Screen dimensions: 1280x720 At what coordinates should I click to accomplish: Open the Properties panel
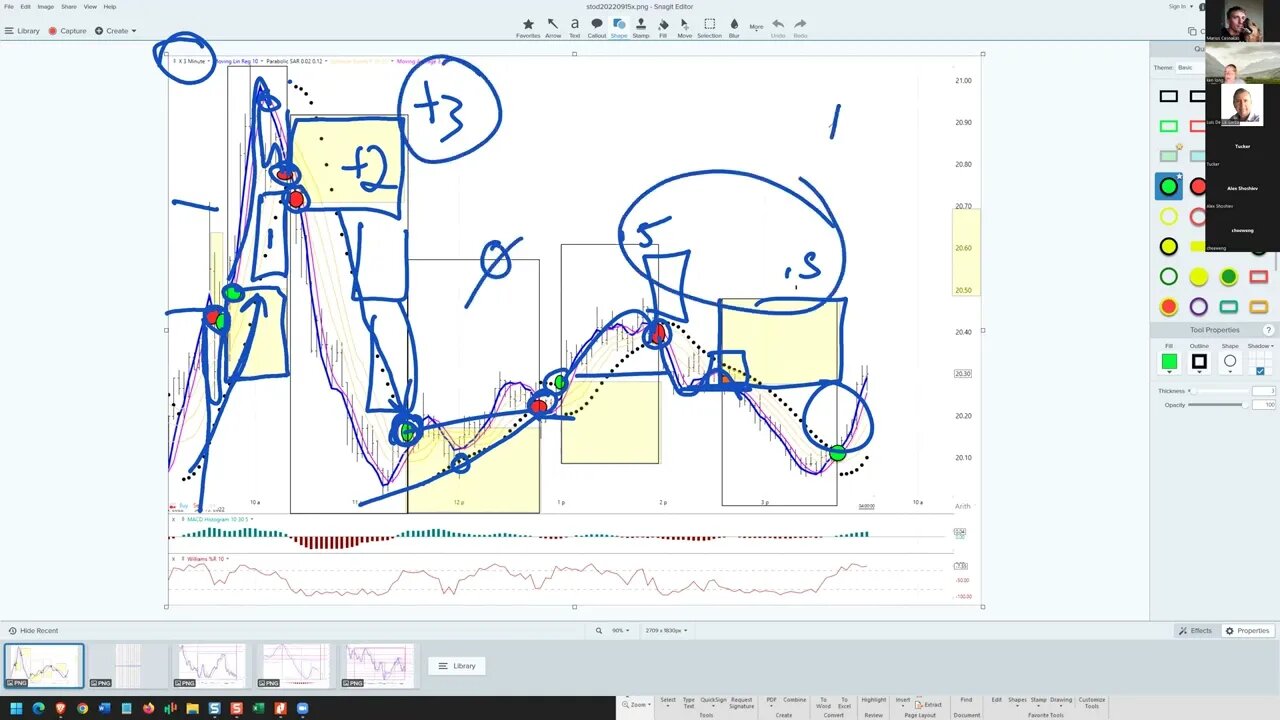point(1248,631)
